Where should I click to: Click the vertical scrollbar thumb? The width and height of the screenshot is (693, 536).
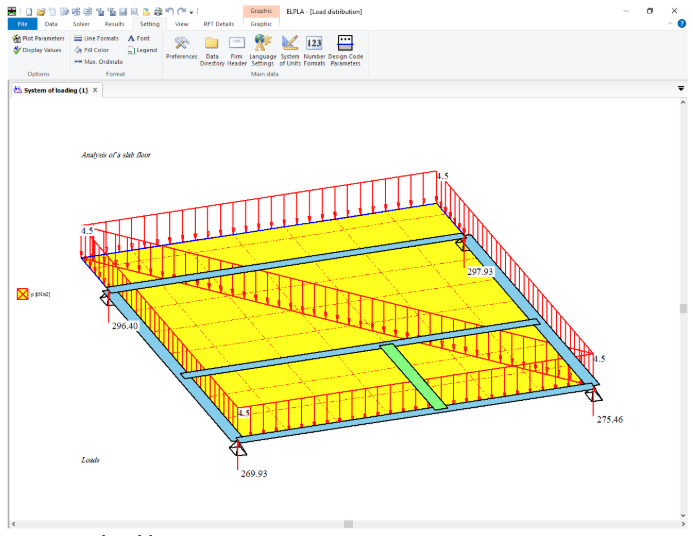pos(683,308)
